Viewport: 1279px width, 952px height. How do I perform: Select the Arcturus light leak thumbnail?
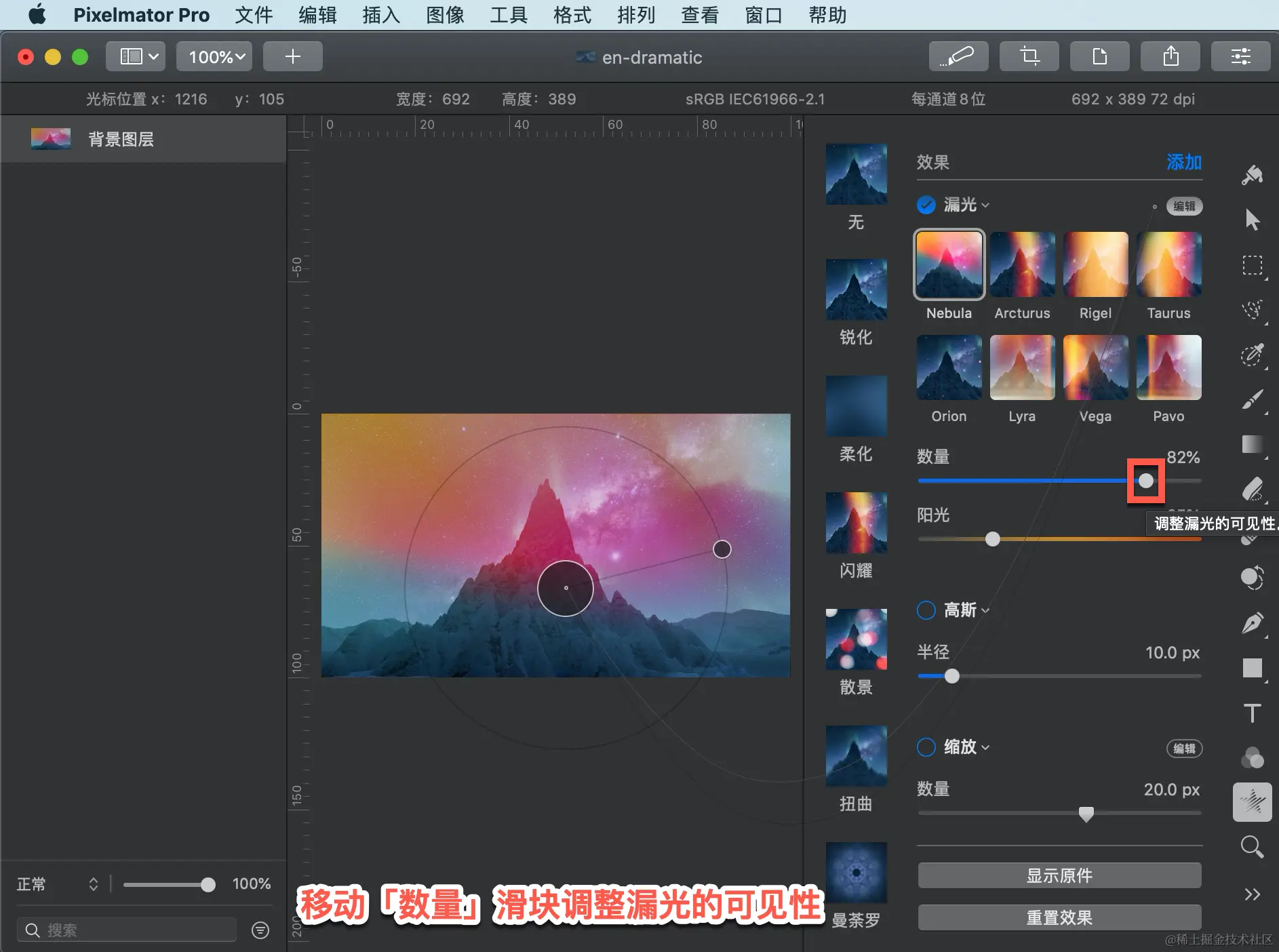point(1022,264)
